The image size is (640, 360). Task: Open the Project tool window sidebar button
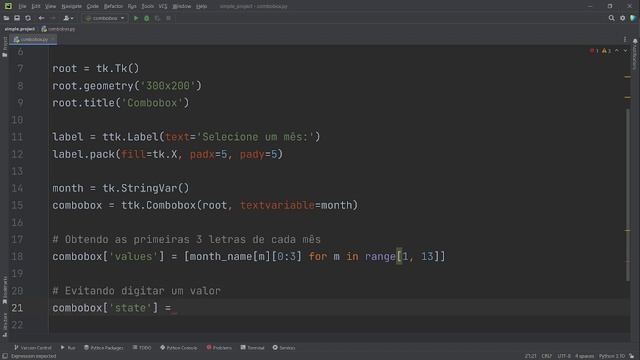(4, 47)
